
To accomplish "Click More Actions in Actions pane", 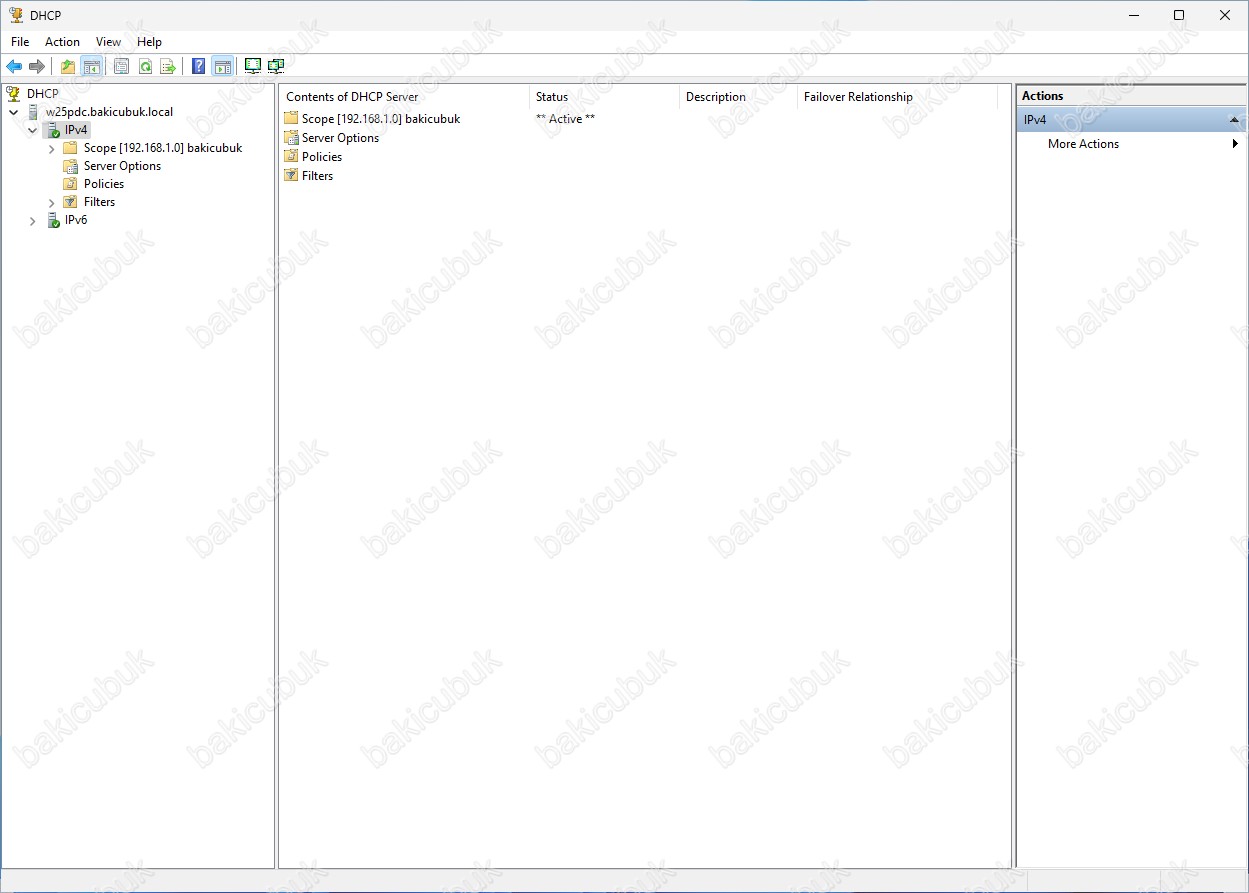I will point(1083,144).
